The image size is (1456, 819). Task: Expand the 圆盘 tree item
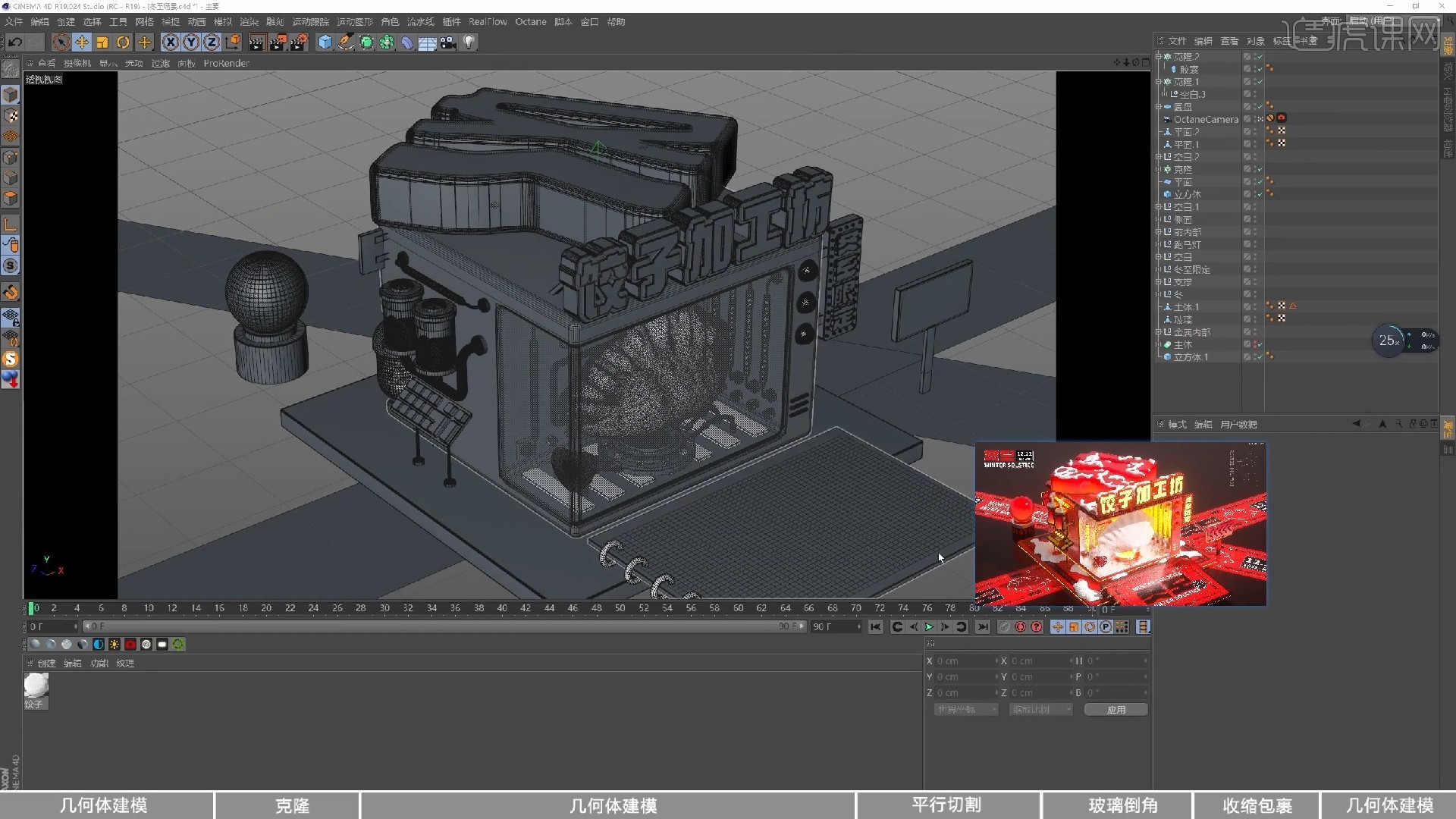pos(1158,106)
